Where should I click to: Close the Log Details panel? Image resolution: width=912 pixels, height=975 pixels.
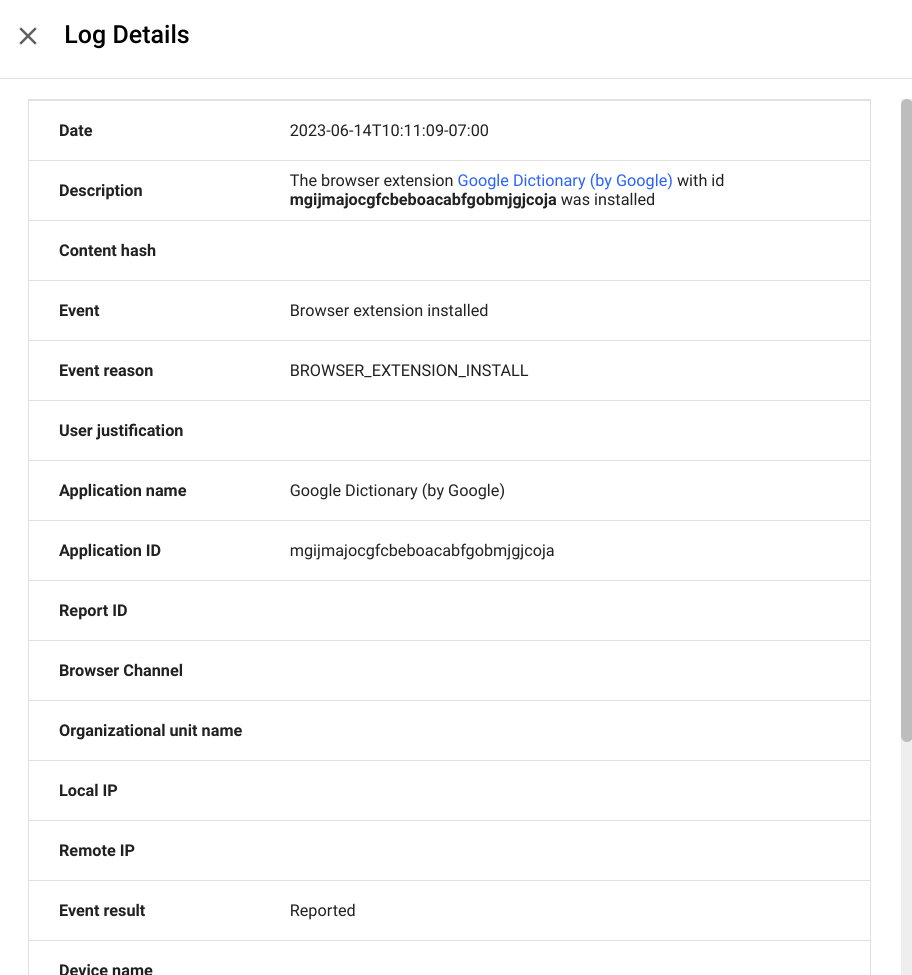[x=28, y=36]
